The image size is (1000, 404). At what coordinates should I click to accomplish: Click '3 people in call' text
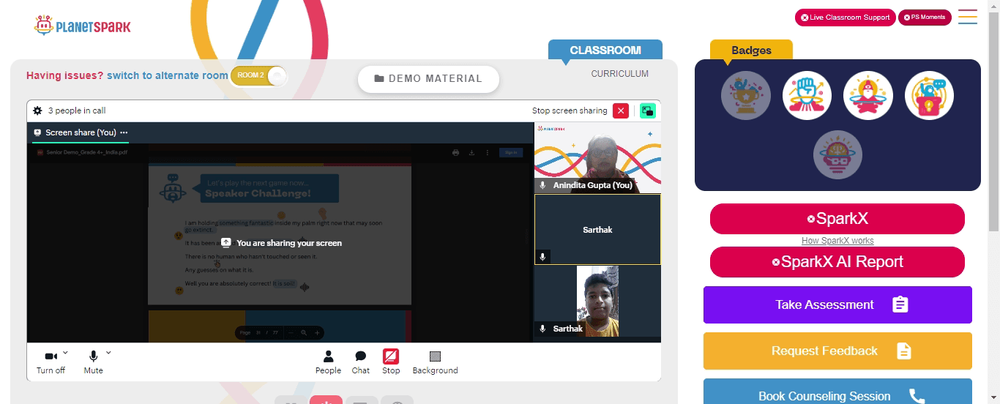pos(77,110)
